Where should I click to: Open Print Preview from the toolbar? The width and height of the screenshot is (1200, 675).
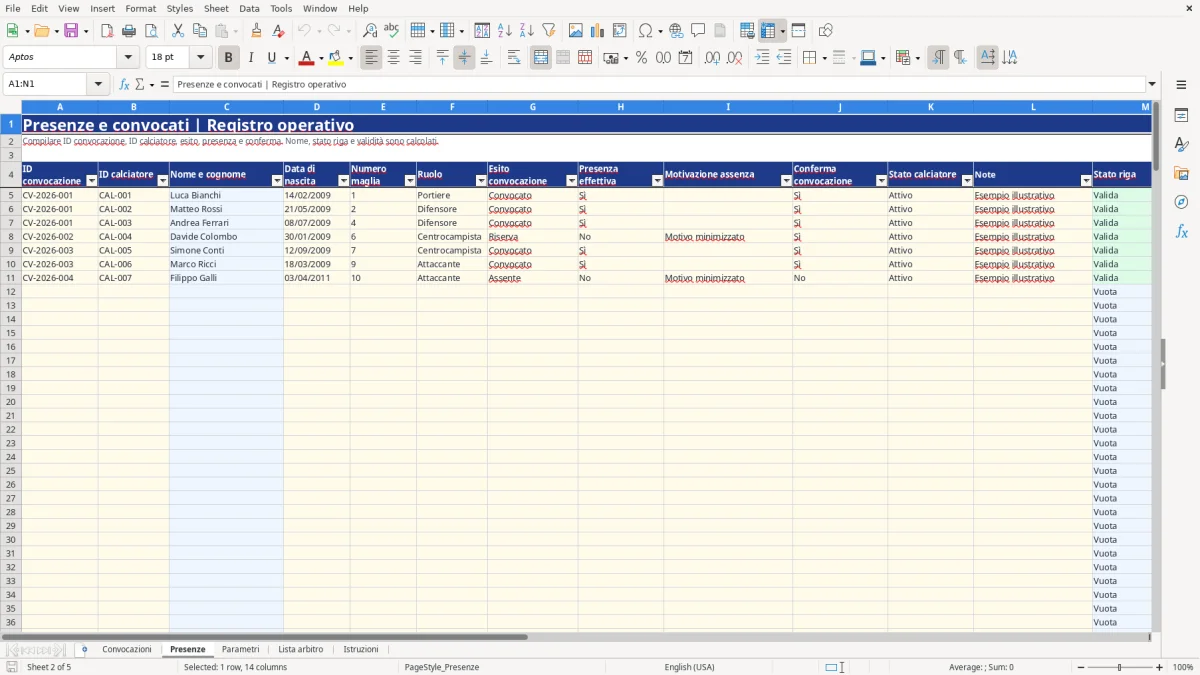point(151,31)
